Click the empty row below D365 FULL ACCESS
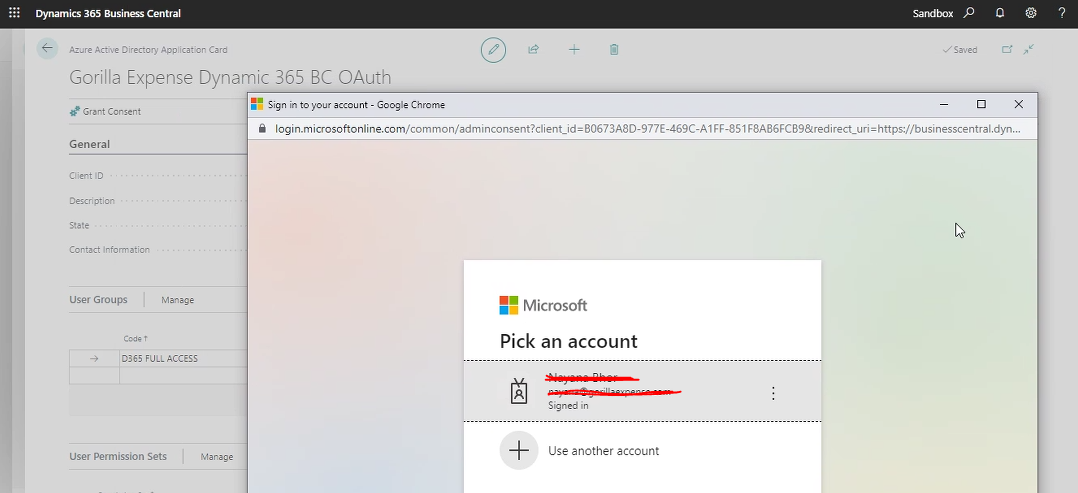The width and height of the screenshot is (1078, 493). click(x=159, y=375)
